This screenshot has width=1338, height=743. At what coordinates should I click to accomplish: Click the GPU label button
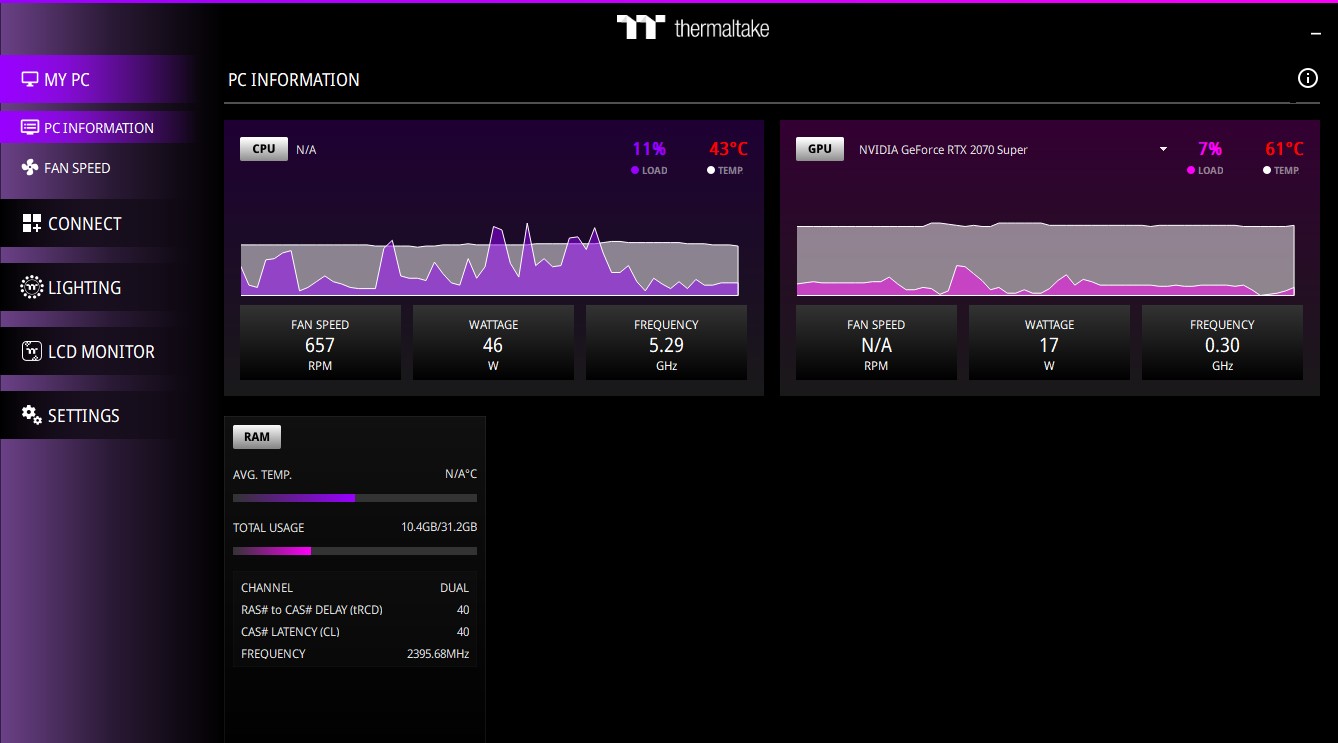pos(819,149)
